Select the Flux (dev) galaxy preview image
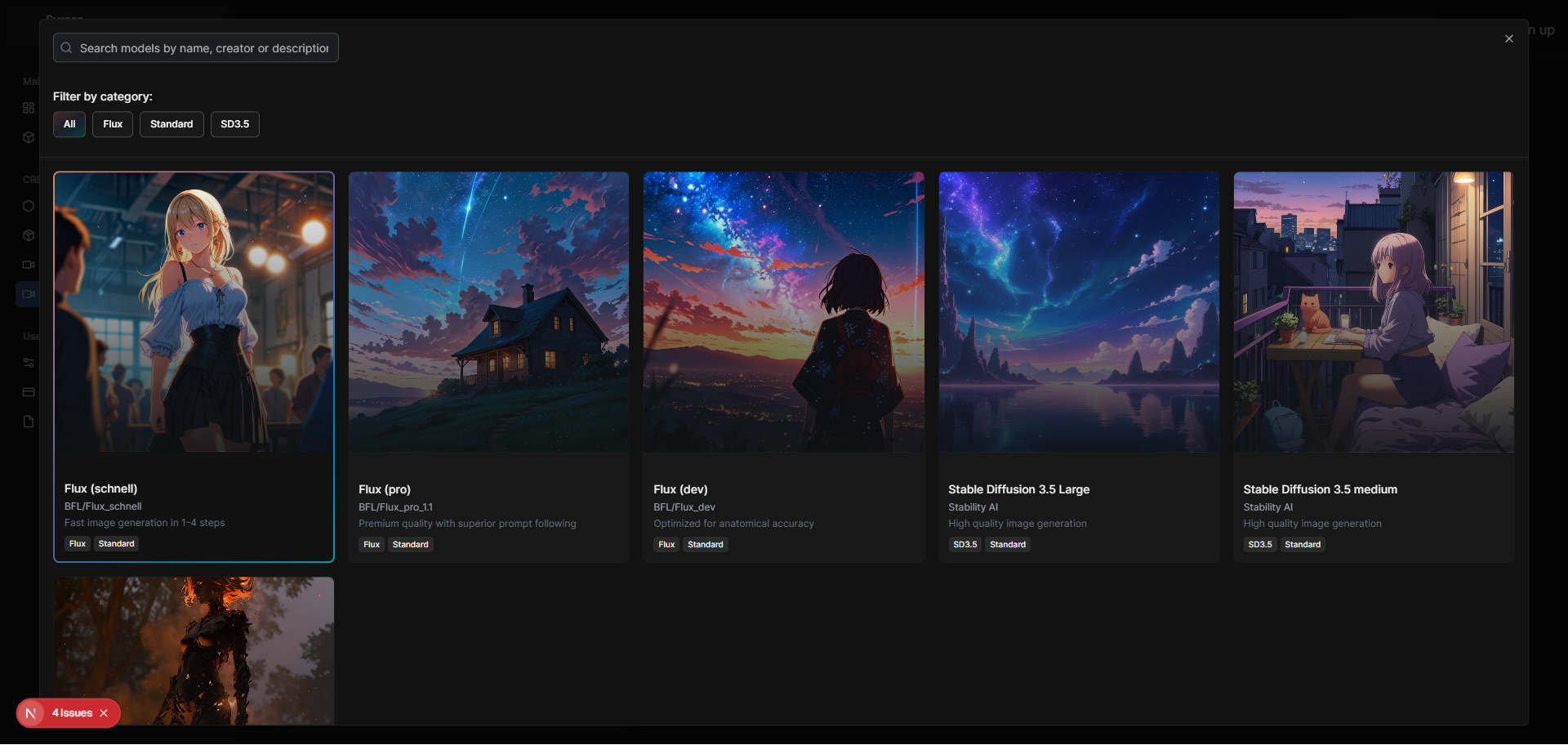 [784, 312]
